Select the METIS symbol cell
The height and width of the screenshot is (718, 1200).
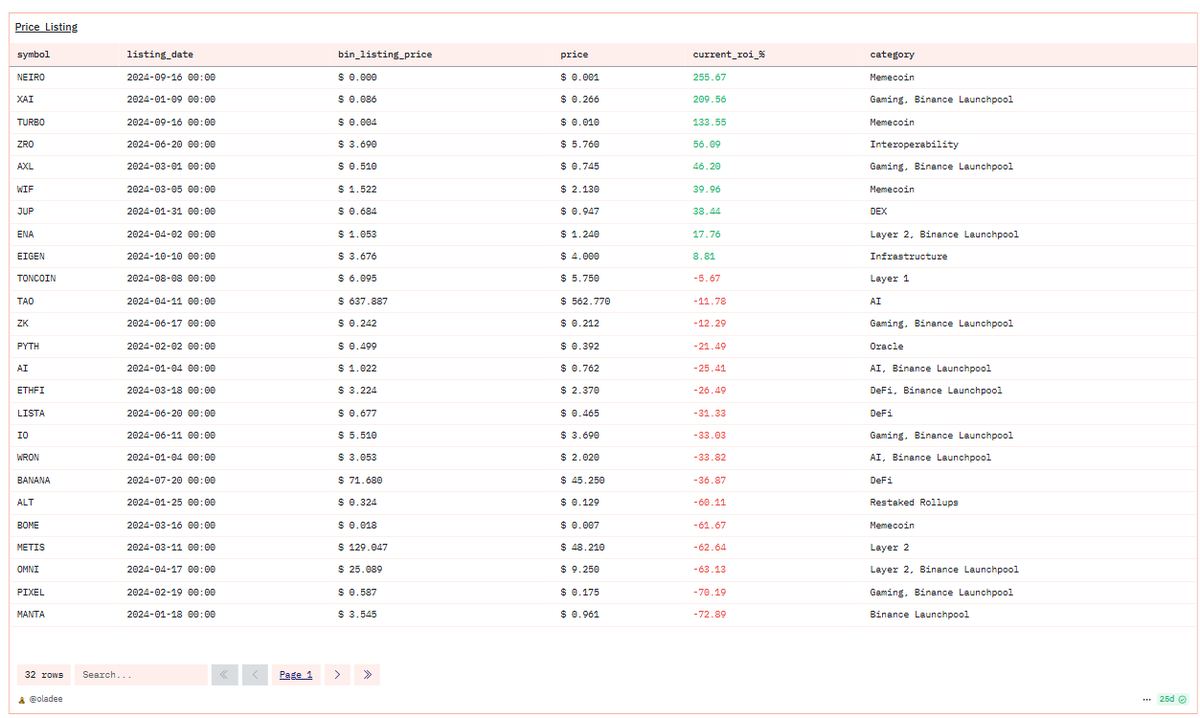pos(31,548)
